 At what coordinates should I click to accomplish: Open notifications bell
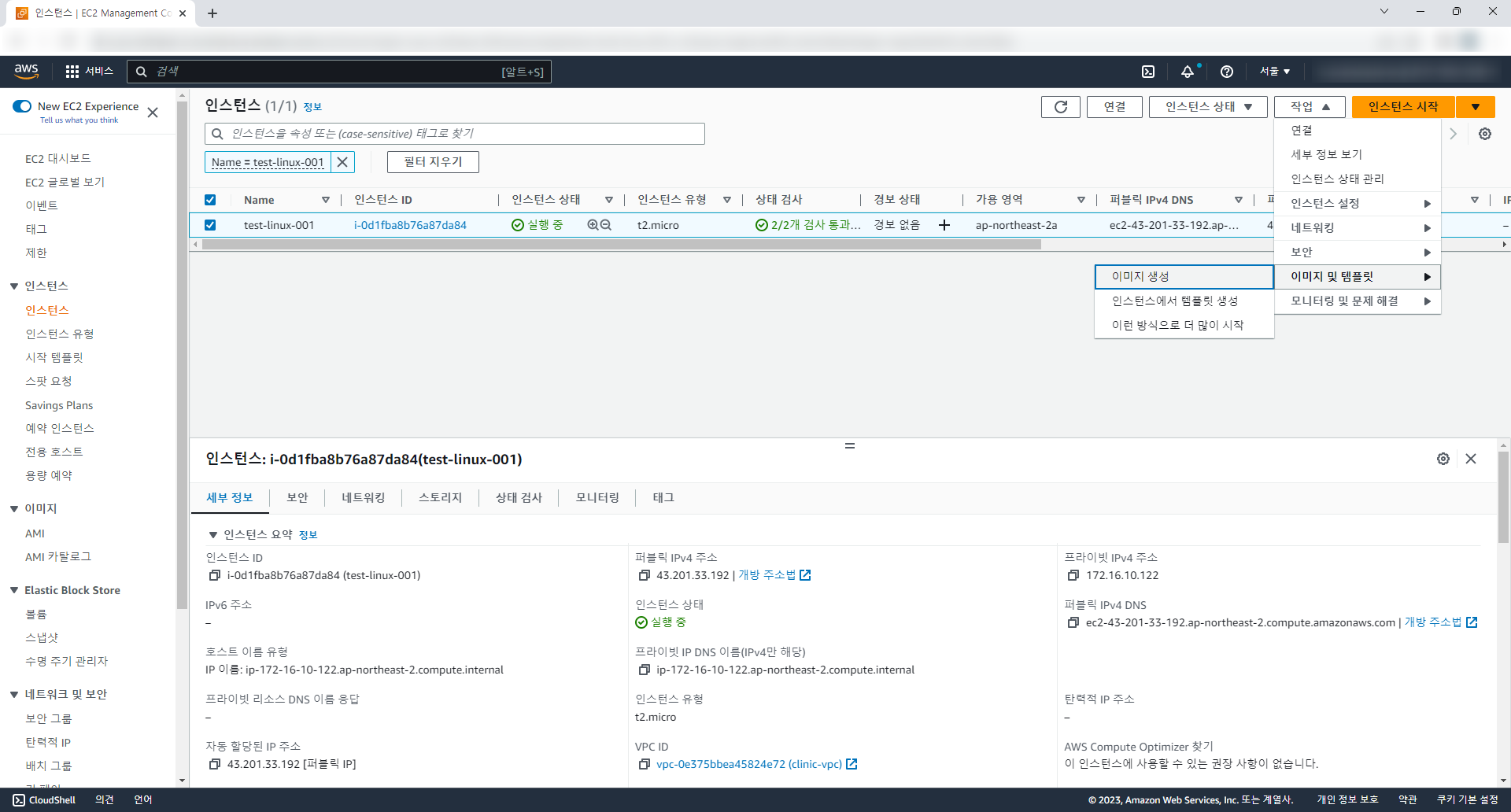1188,72
